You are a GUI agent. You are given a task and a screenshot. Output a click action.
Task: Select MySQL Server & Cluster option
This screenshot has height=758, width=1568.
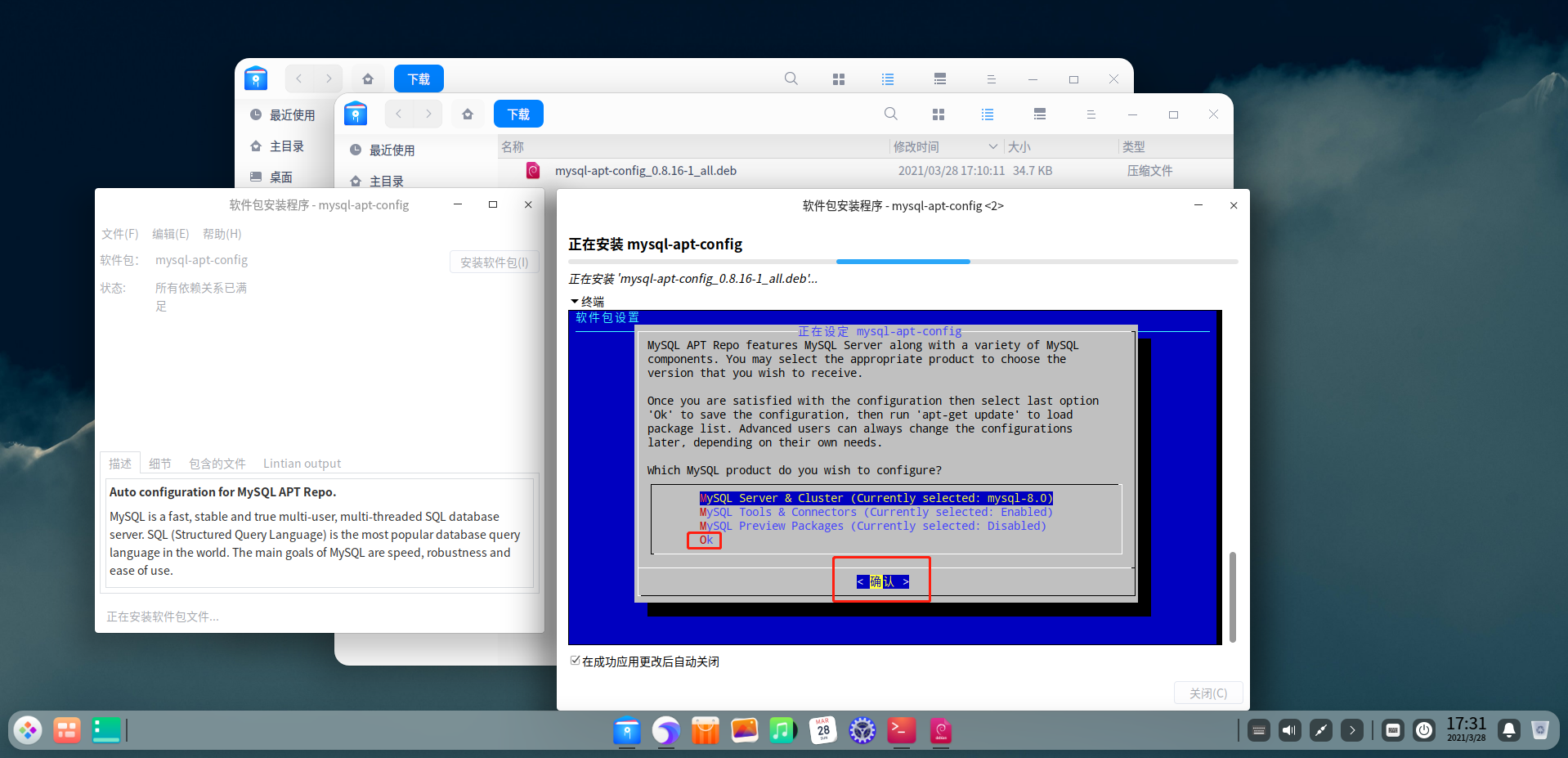click(876, 498)
